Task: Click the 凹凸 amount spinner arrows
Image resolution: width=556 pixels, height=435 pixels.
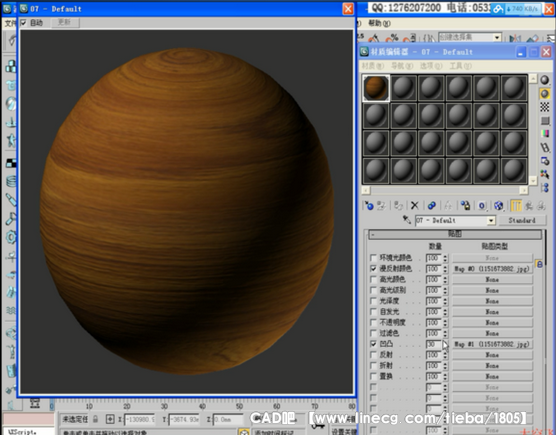Action: (445, 344)
